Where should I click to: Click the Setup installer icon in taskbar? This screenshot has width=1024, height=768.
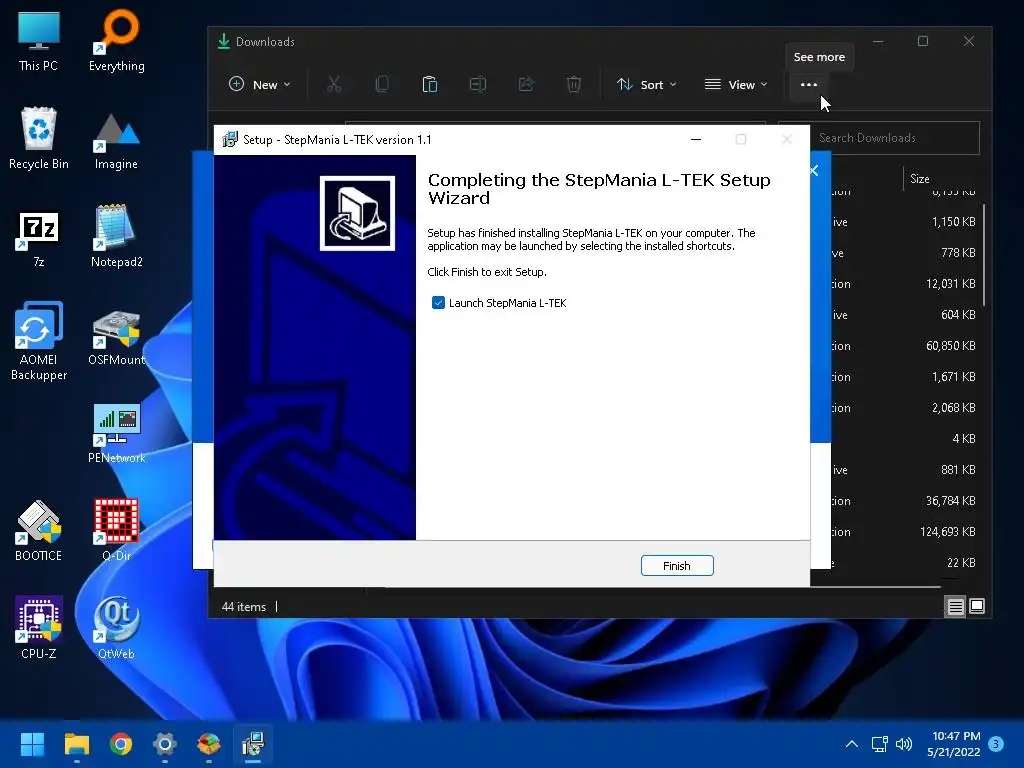tap(253, 744)
